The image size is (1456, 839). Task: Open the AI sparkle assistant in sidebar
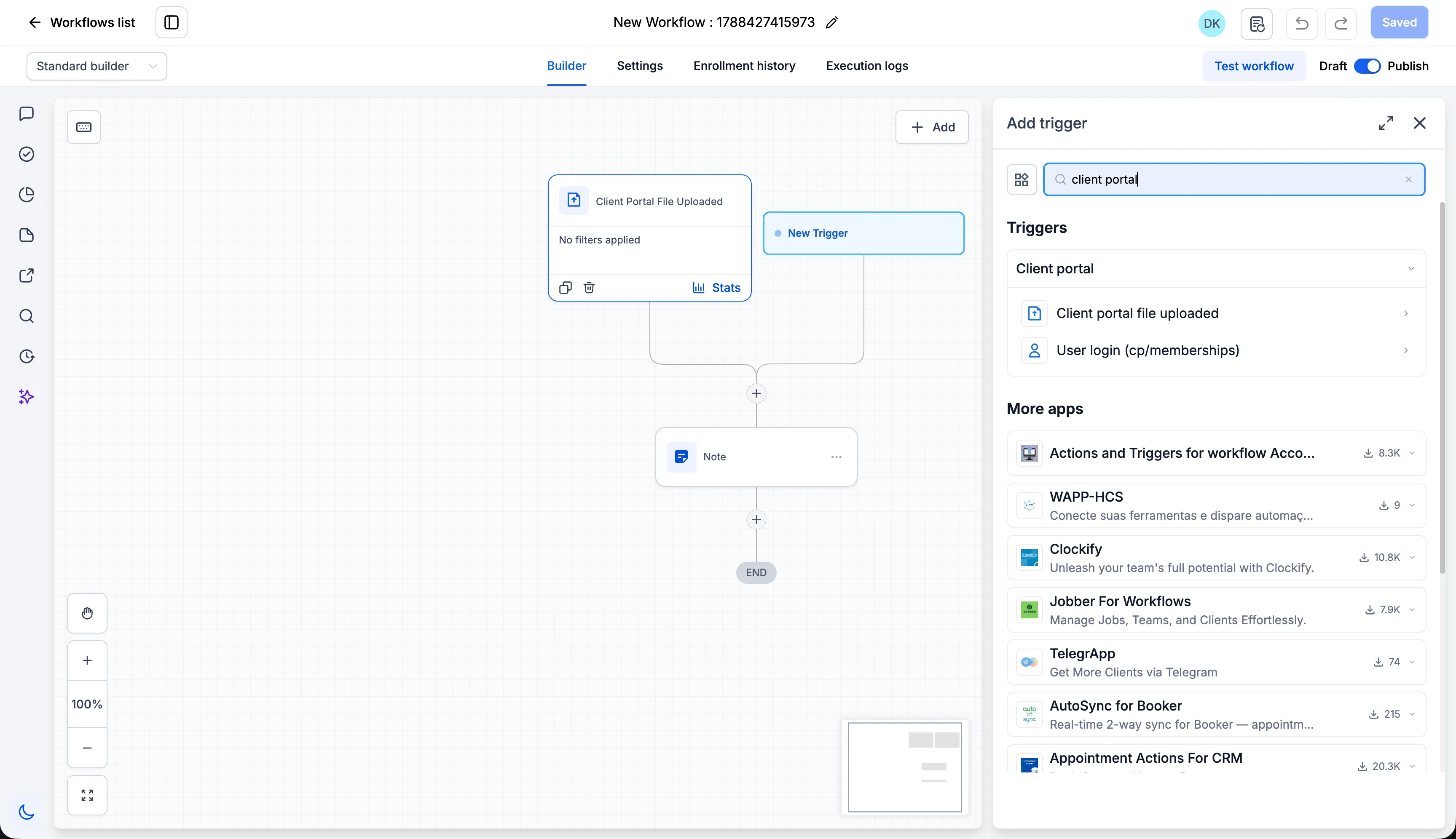tap(27, 396)
